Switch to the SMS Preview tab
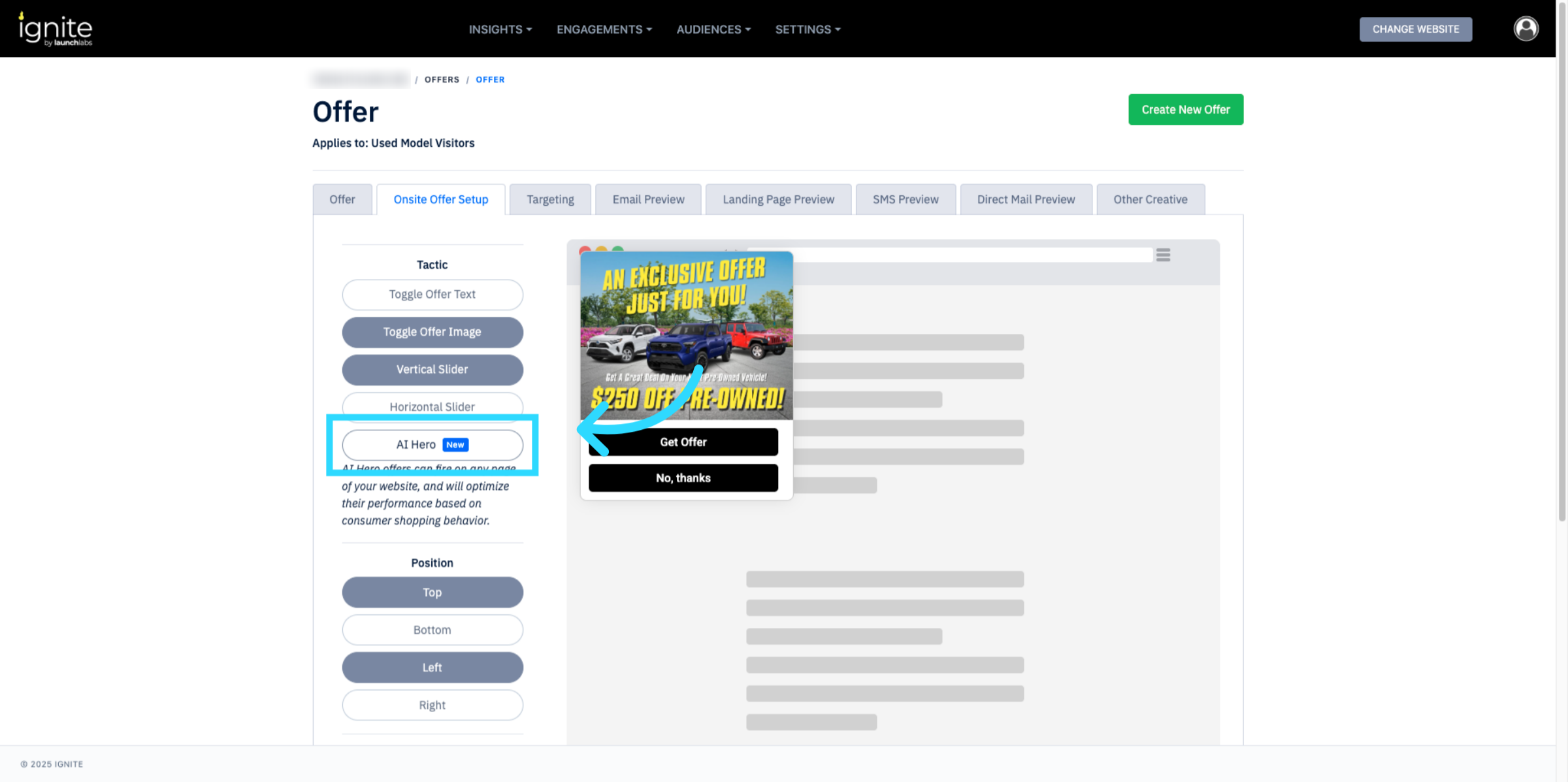The image size is (1568, 782). click(906, 199)
